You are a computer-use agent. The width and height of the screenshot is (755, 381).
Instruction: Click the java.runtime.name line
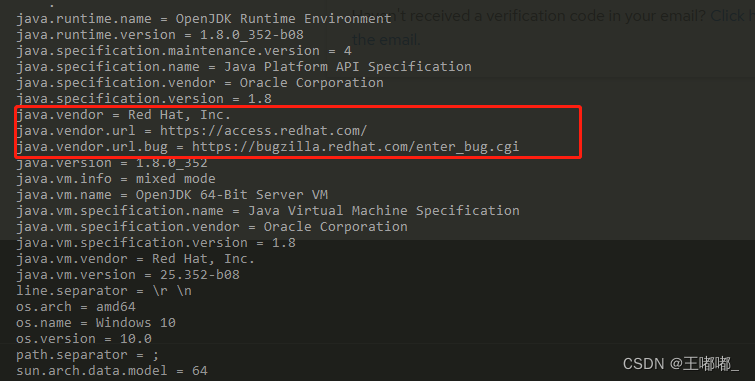[x=204, y=19]
